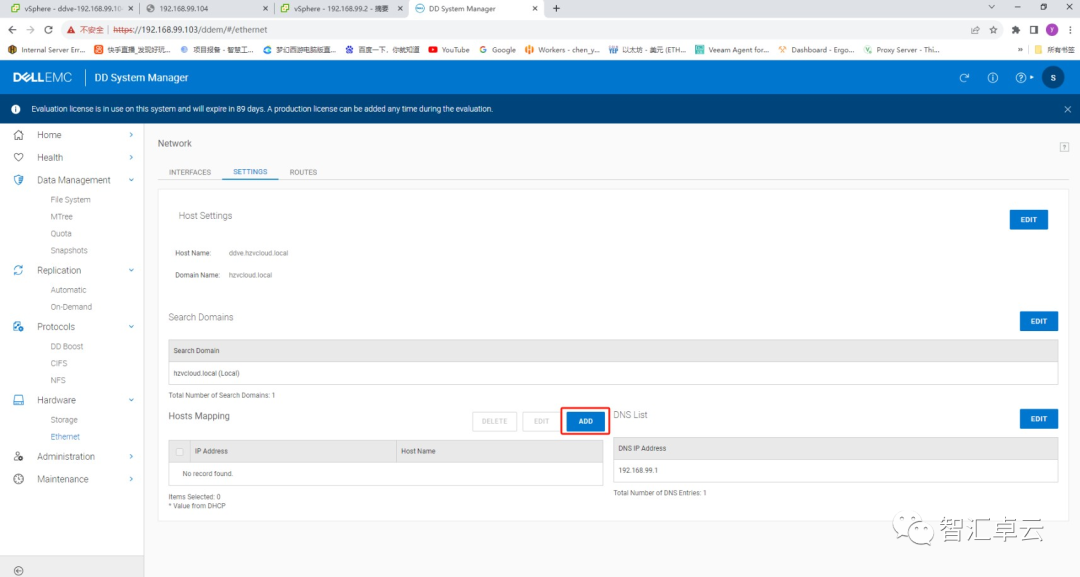Image resolution: width=1080 pixels, height=577 pixels.
Task: Switch to the 192.168.99.104 browser tab
Action: tap(207, 8)
